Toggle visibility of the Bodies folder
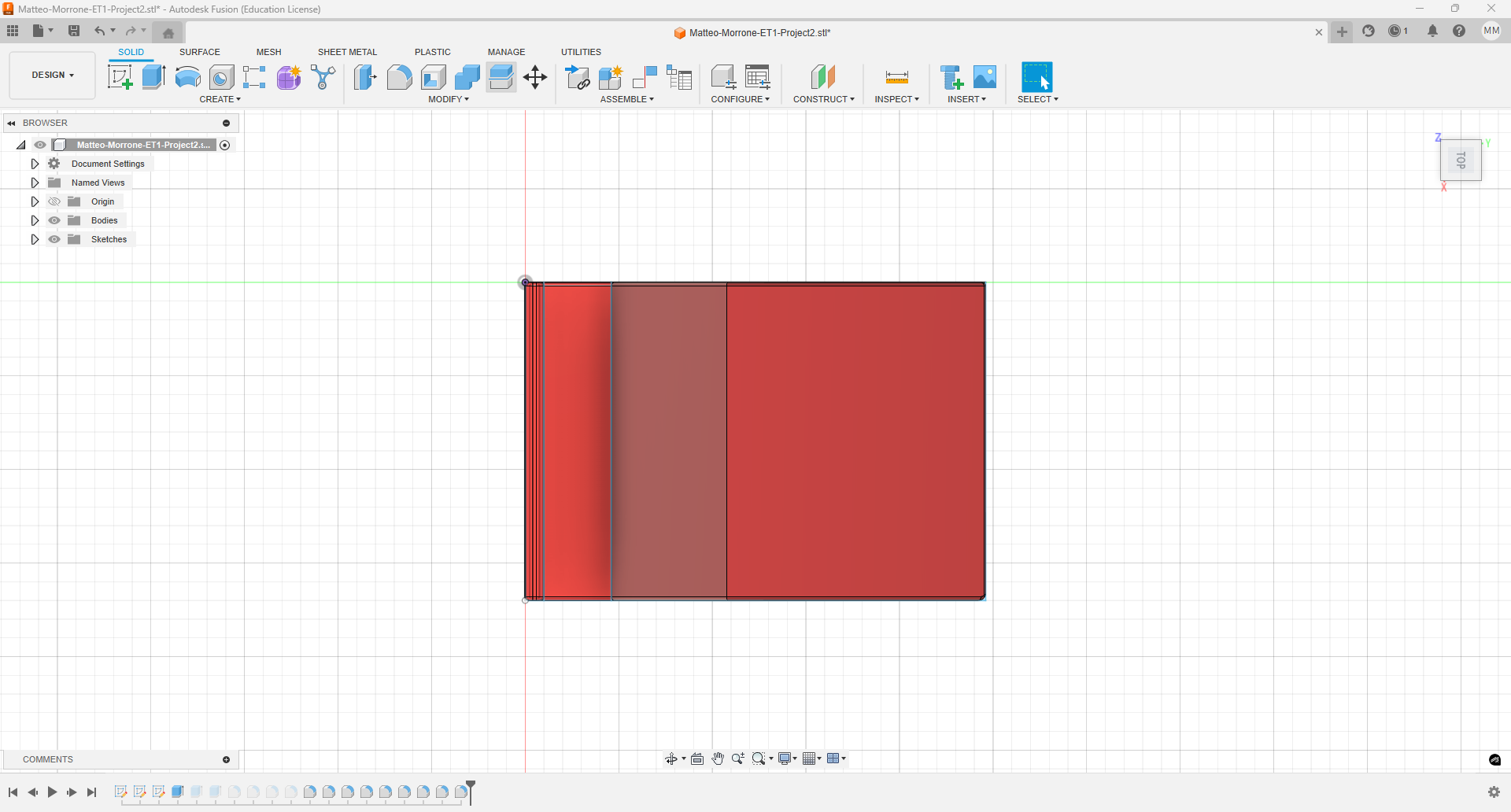 [54, 220]
